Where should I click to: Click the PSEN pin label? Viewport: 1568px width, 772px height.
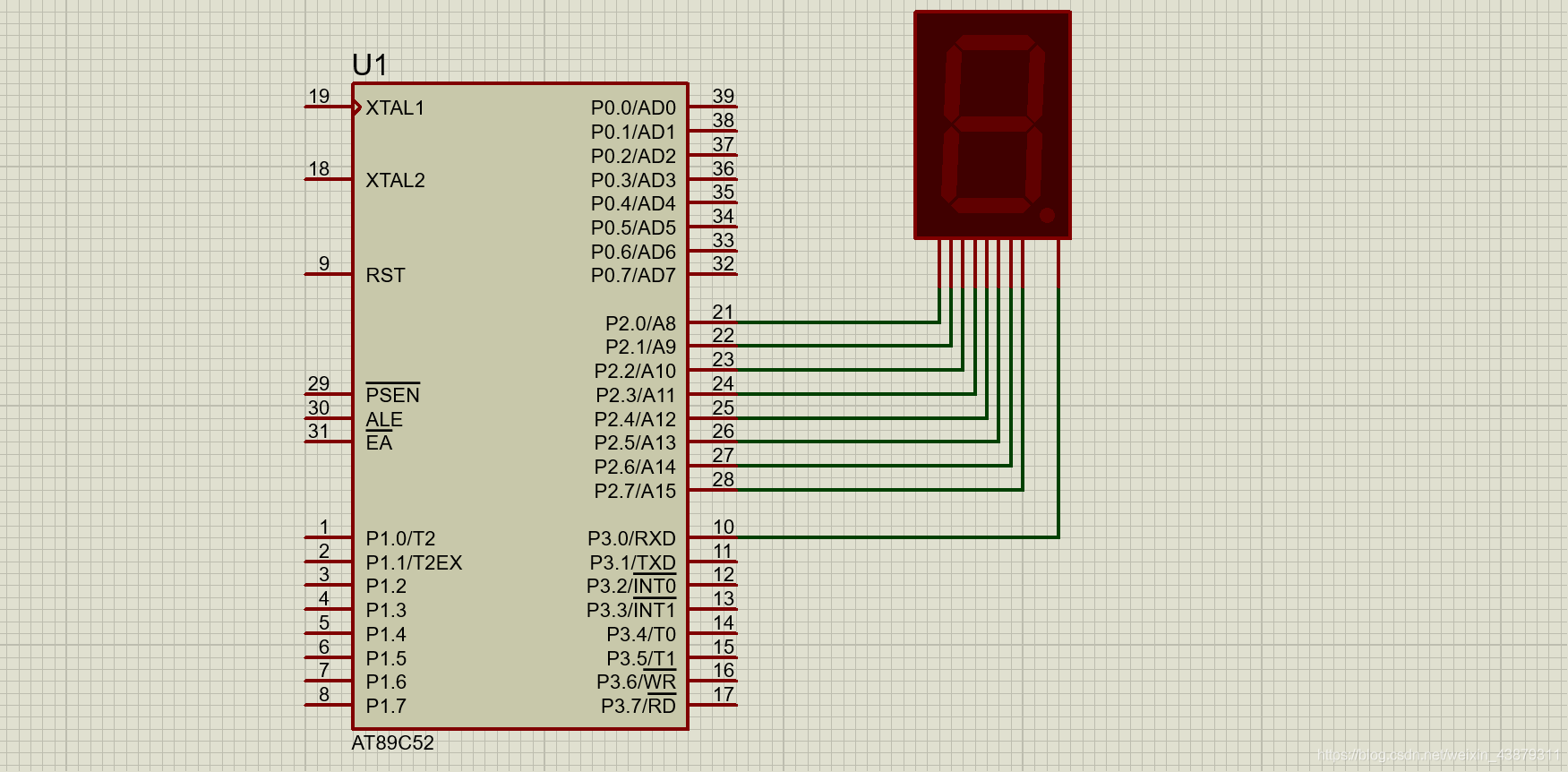[392, 395]
